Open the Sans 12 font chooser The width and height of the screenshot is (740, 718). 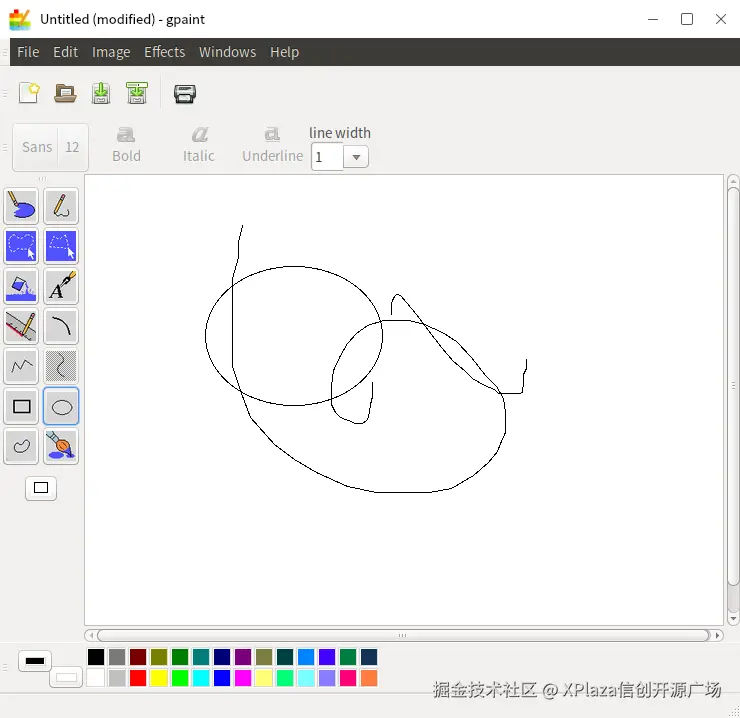click(50, 147)
